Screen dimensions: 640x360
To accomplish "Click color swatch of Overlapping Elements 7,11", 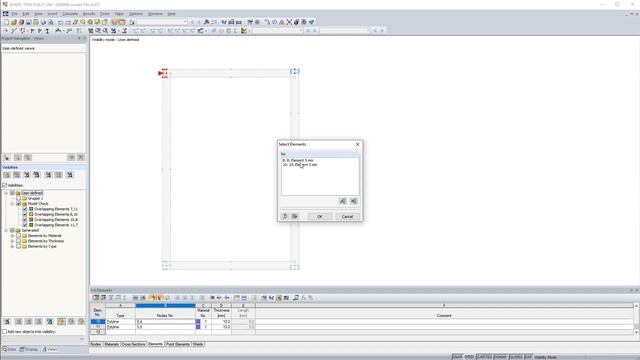I will 31,209.
